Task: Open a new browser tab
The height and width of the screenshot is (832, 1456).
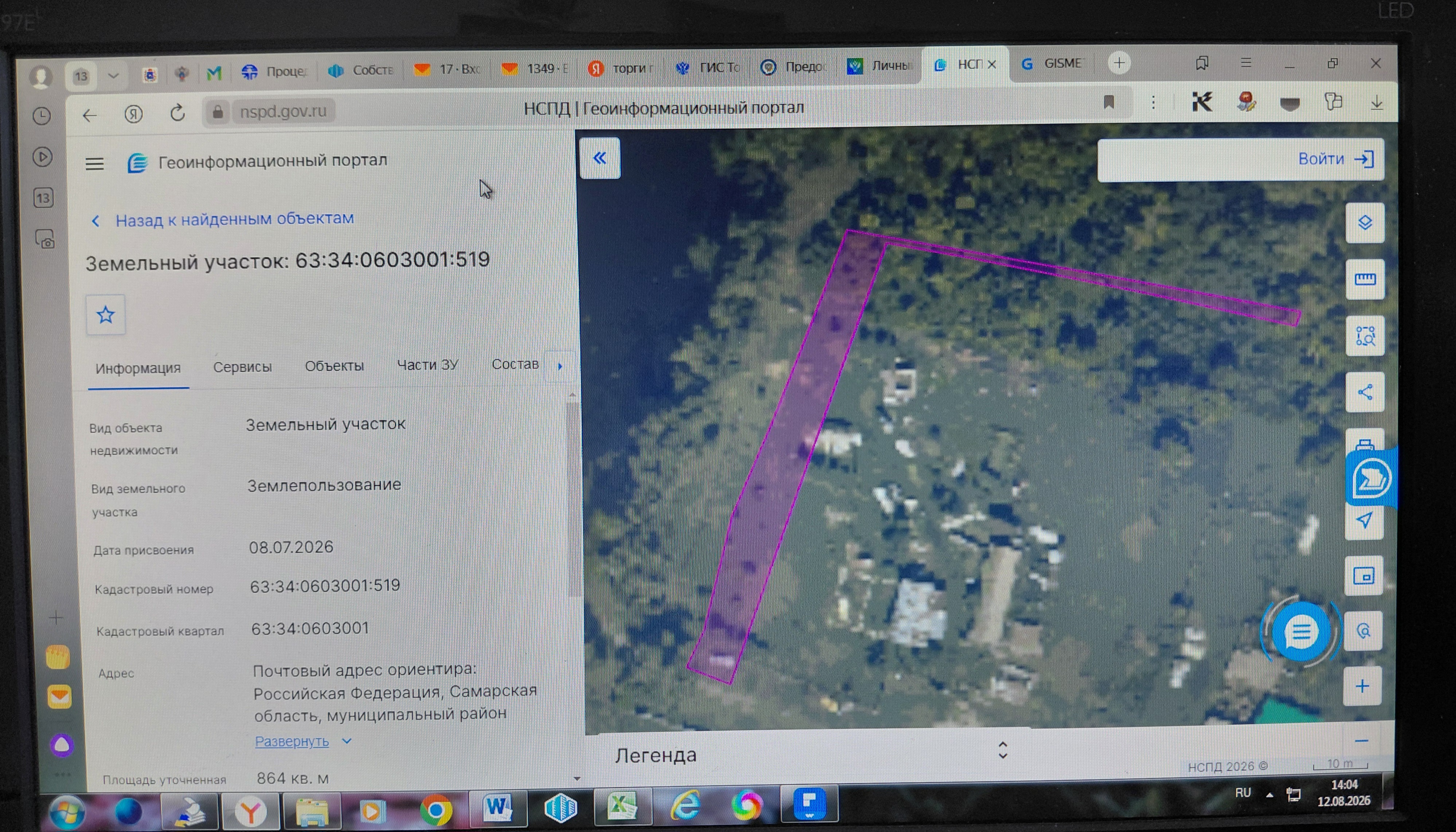Action: [1120, 63]
